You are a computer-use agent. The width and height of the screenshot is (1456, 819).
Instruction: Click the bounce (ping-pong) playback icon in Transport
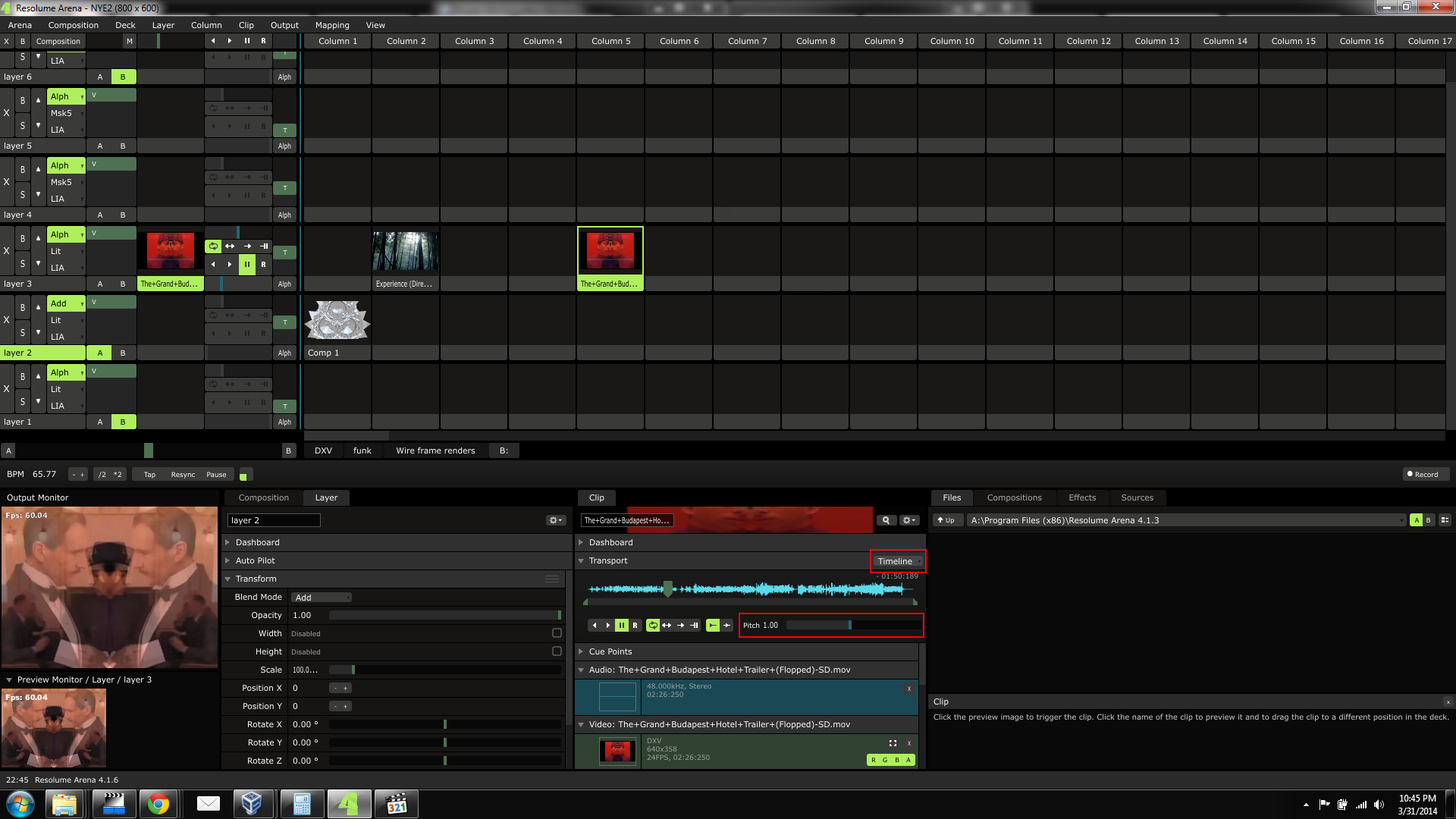point(667,626)
